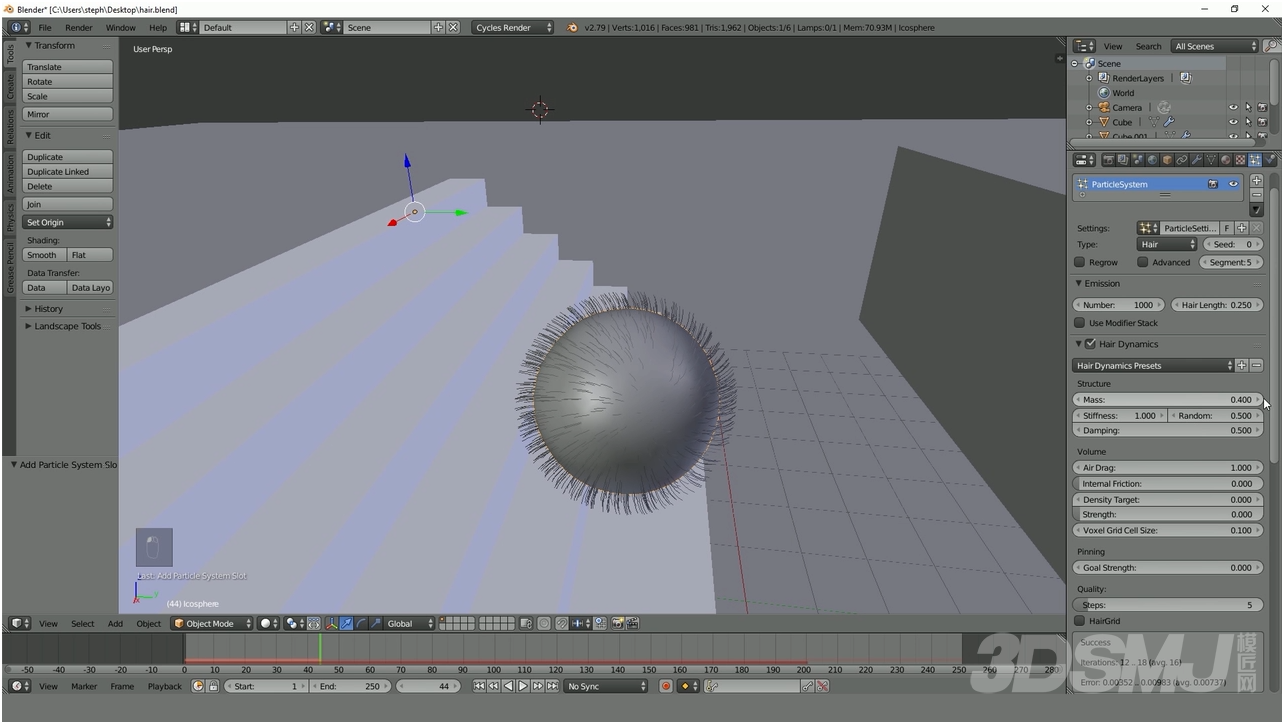Uncheck the Hair Dynamics checkbox
The width and height of the screenshot is (1284, 724).
tap(1091, 344)
